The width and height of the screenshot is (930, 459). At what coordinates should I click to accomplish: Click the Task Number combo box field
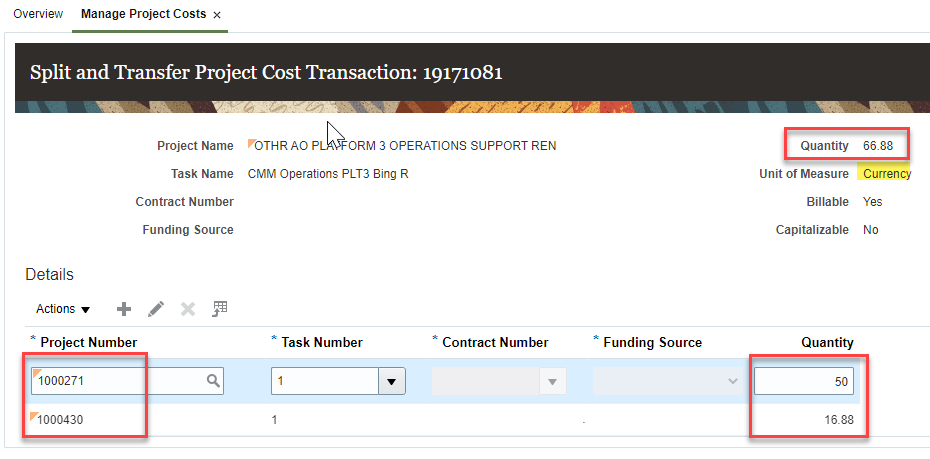[x=324, y=381]
